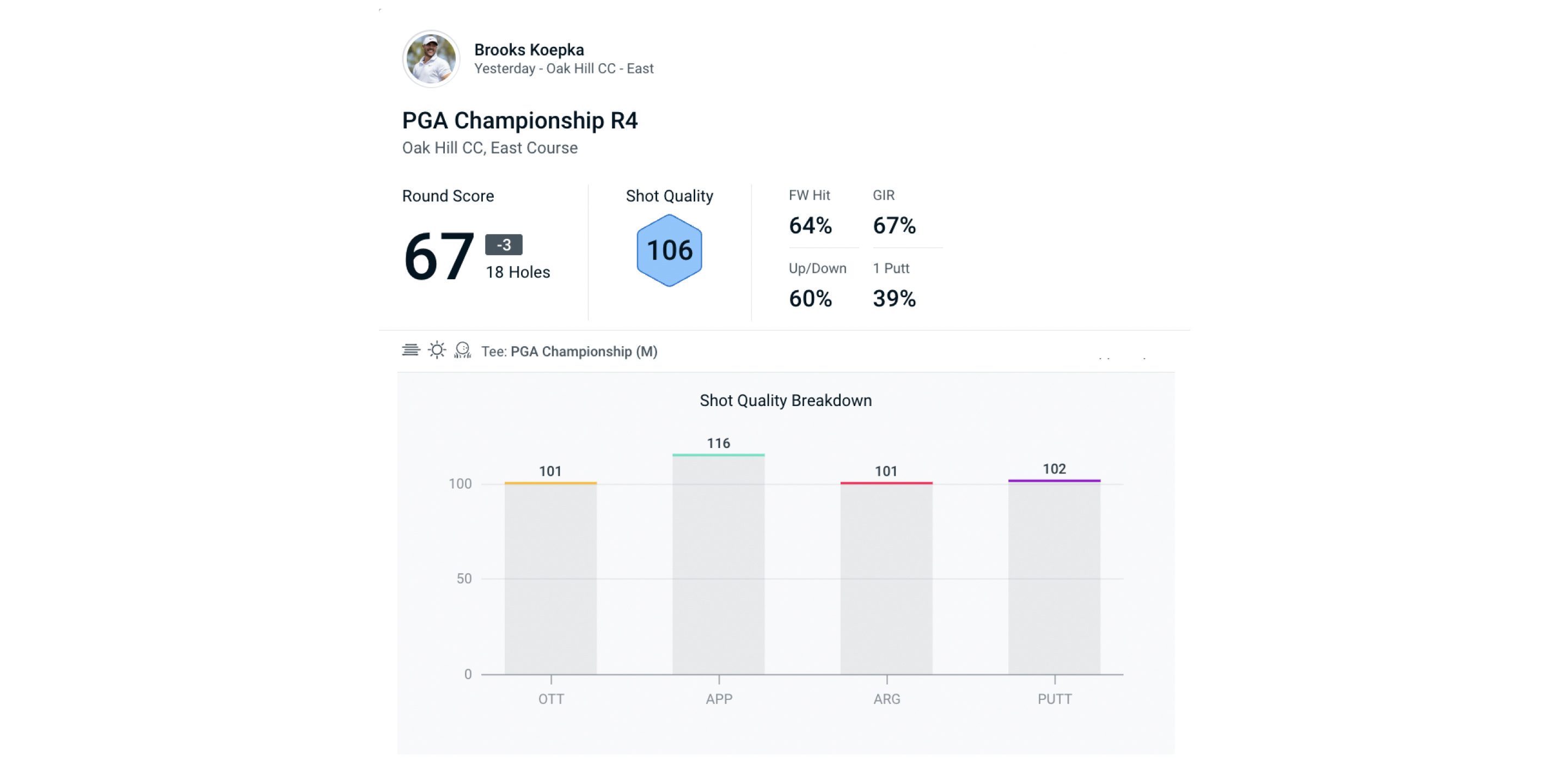The height and width of the screenshot is (762, 1568).
Task: Select the APP bar showing 116
Action: [718, 565]
